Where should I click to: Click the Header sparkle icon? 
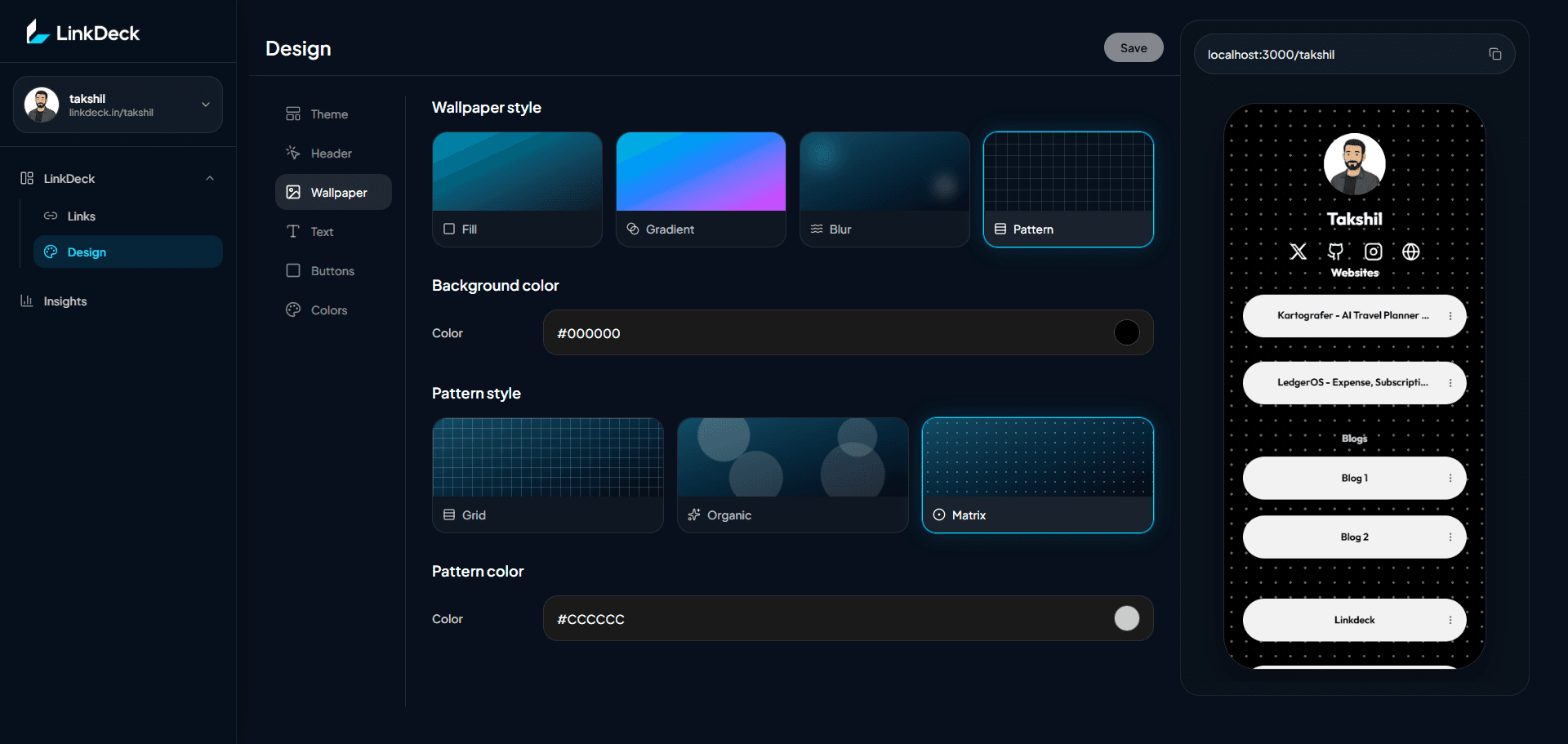pyautogui.click(x=293, y=153)
